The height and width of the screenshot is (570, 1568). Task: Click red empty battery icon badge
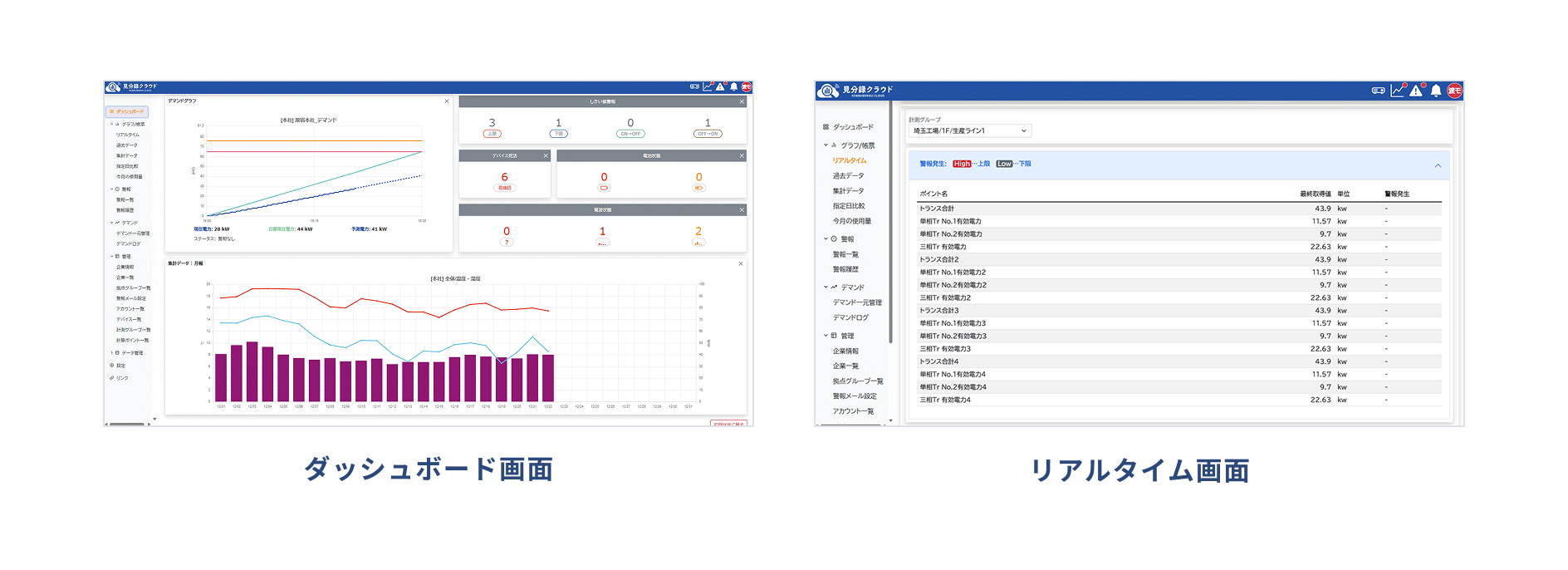tap(604, 188)
